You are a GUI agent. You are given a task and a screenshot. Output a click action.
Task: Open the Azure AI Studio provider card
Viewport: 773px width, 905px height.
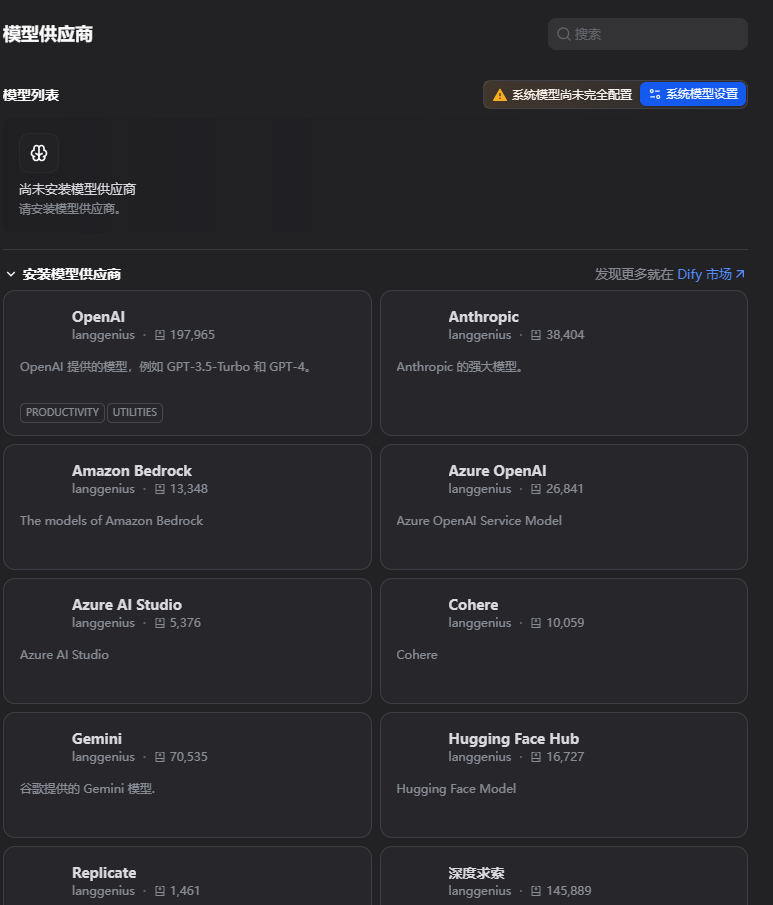tap(187, 641)
